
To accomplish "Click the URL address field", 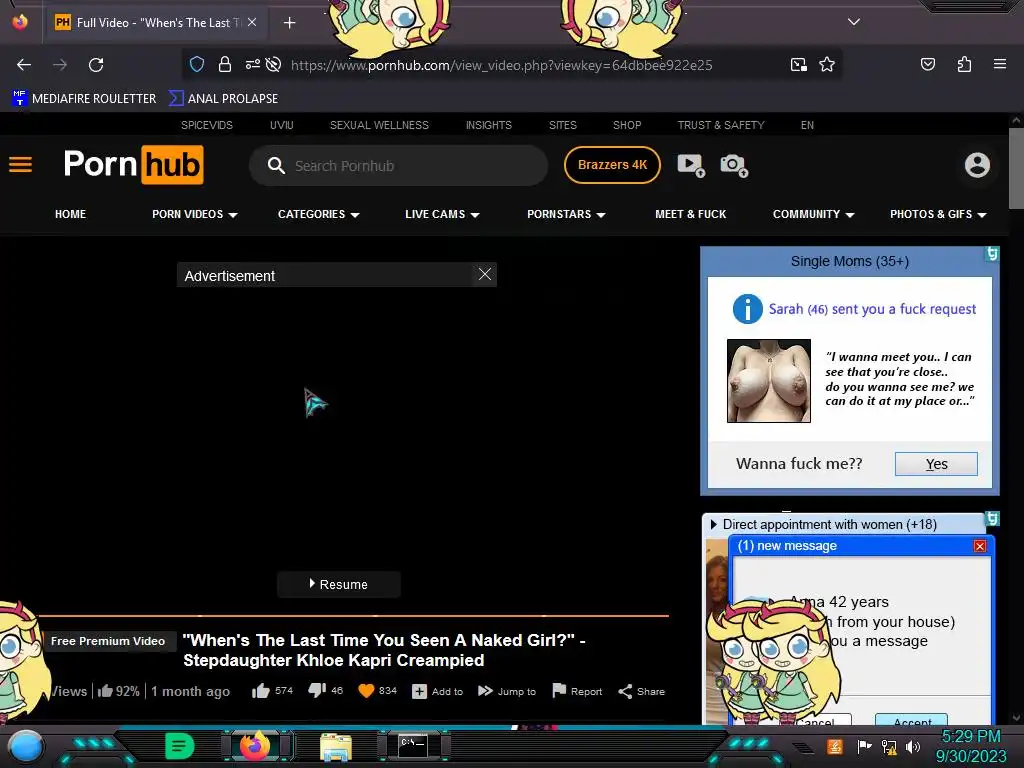I will point(502,65).
